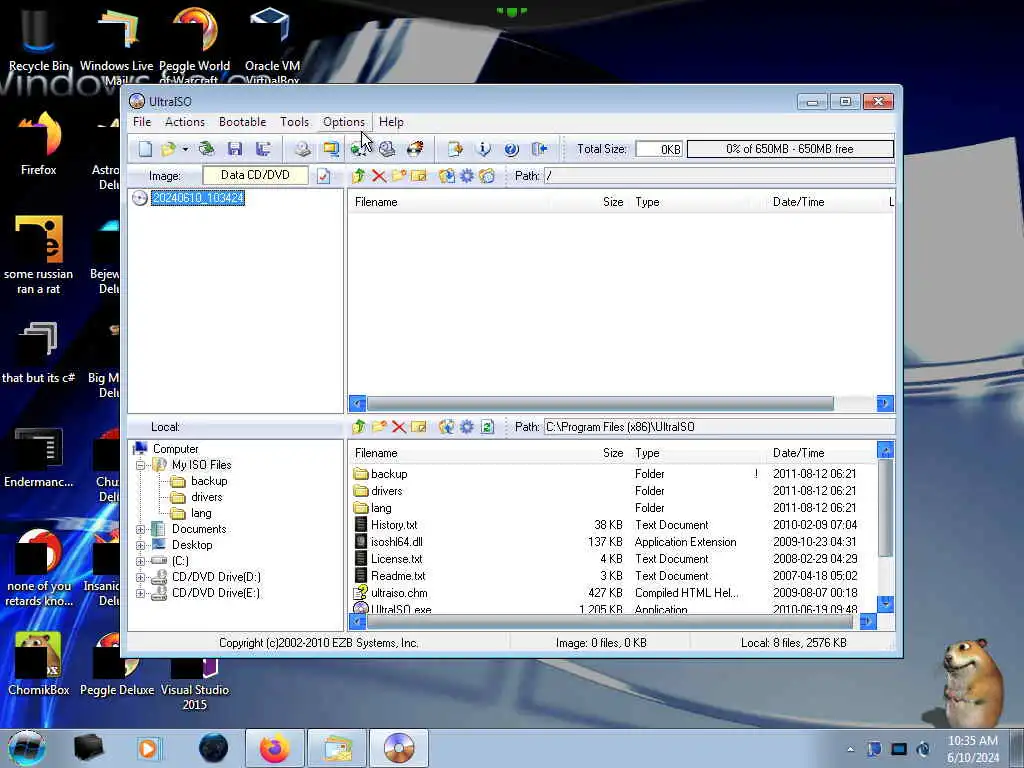The height and width of the screenshot is (768, 1024).
Task: Select ultraiso.chm in the local file list
Action: pyautogui.click(x=399, y=593)
